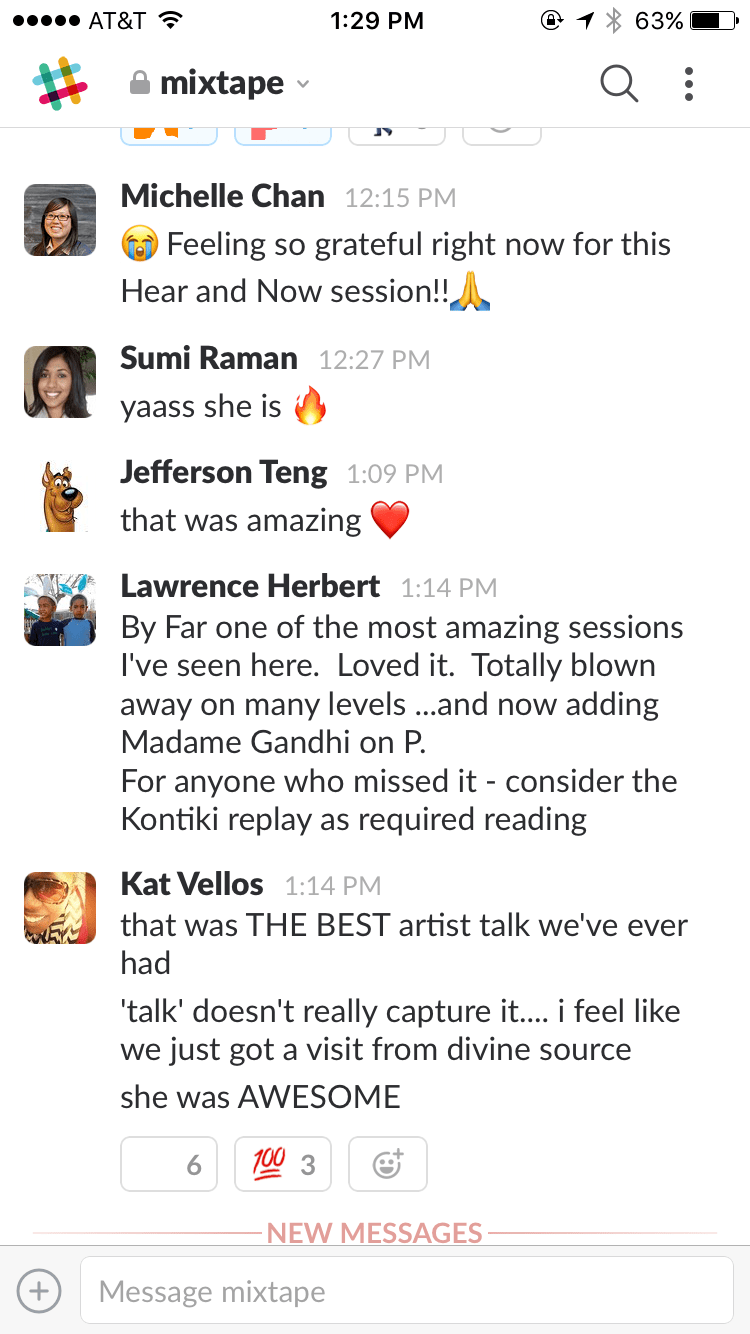Viewport: 750px width, 1334px height.
Task: Toggle the reaction with count 6
Action: point(169,1164)
